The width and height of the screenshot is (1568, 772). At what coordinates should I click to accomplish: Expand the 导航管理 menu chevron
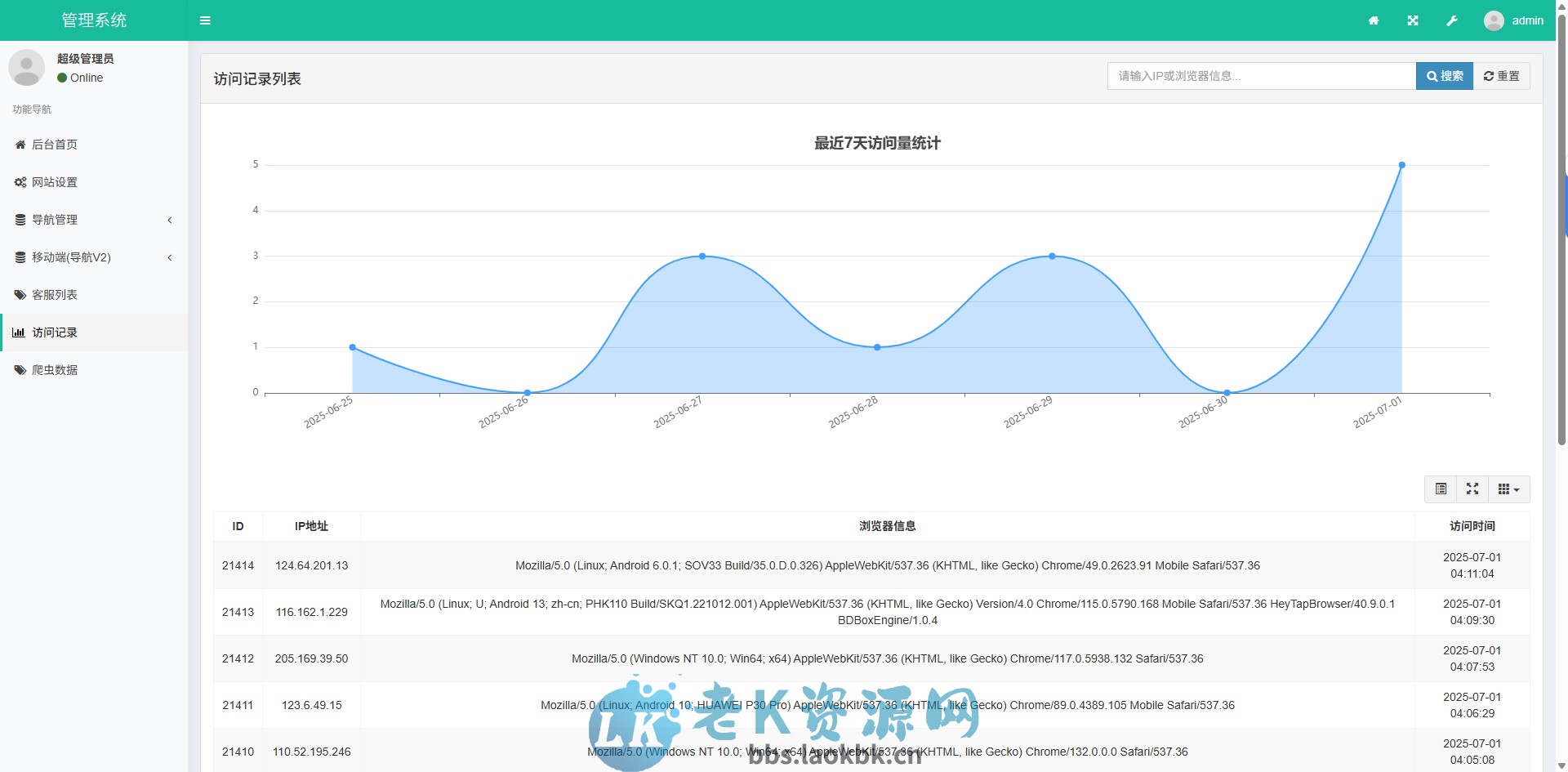coord(170,220)
